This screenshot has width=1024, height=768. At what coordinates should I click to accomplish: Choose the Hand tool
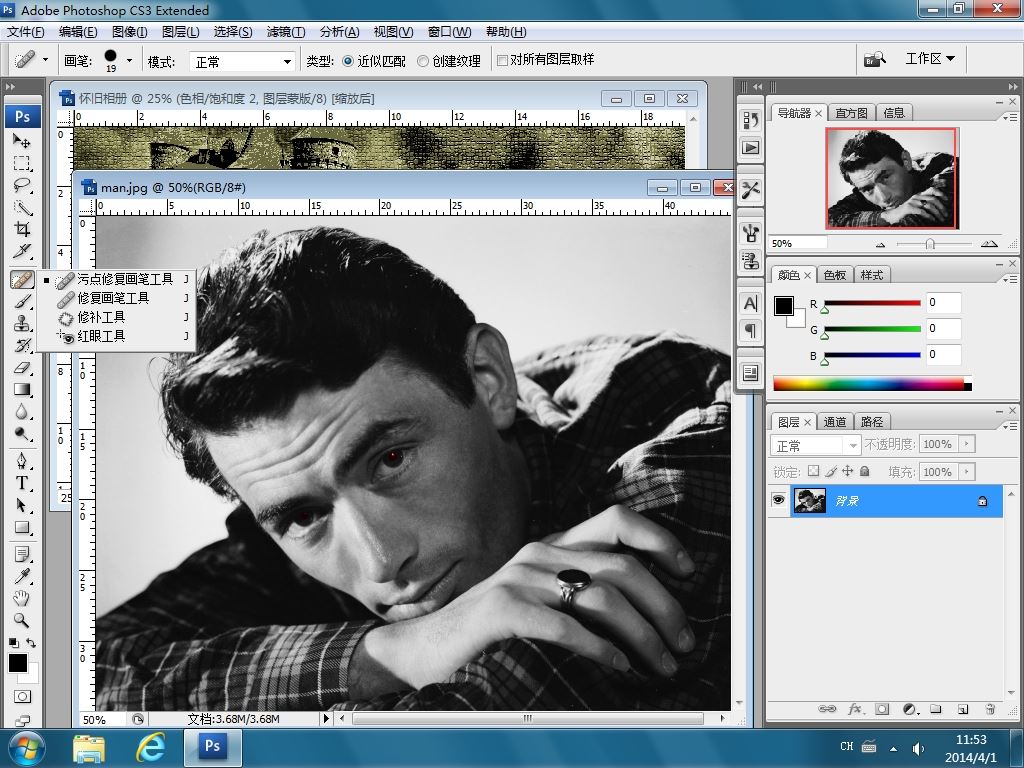[x=22, y=597]
